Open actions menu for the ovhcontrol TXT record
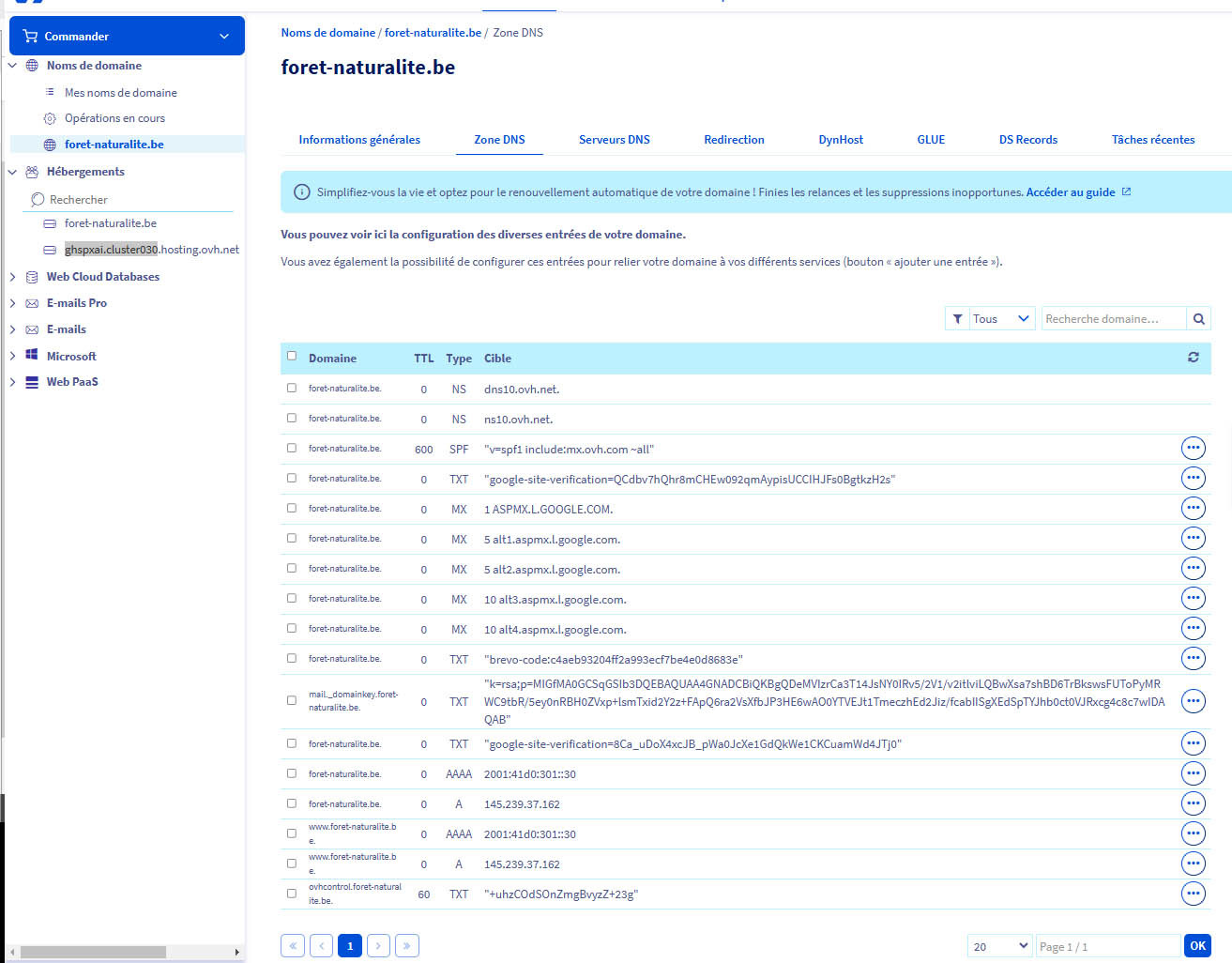 point(1193,894)
